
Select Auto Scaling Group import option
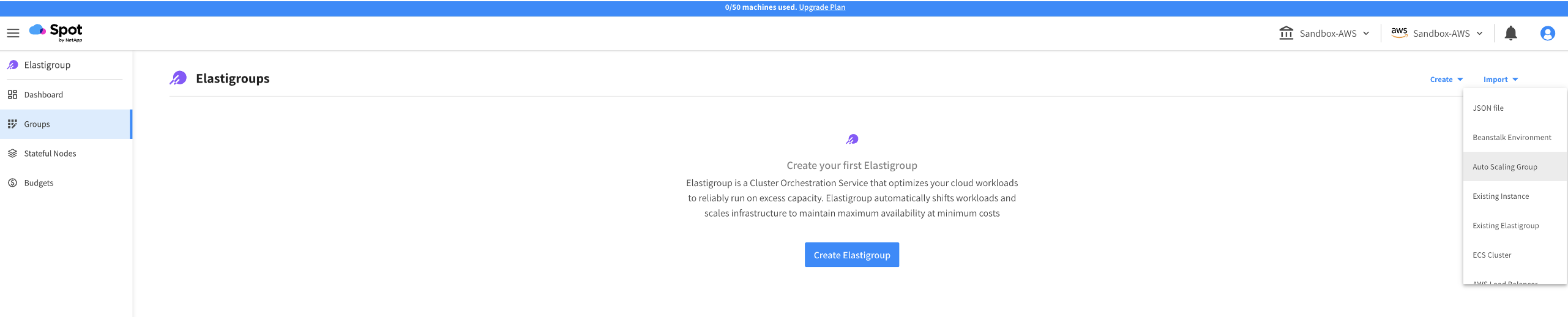click(x=1504, y=167)
